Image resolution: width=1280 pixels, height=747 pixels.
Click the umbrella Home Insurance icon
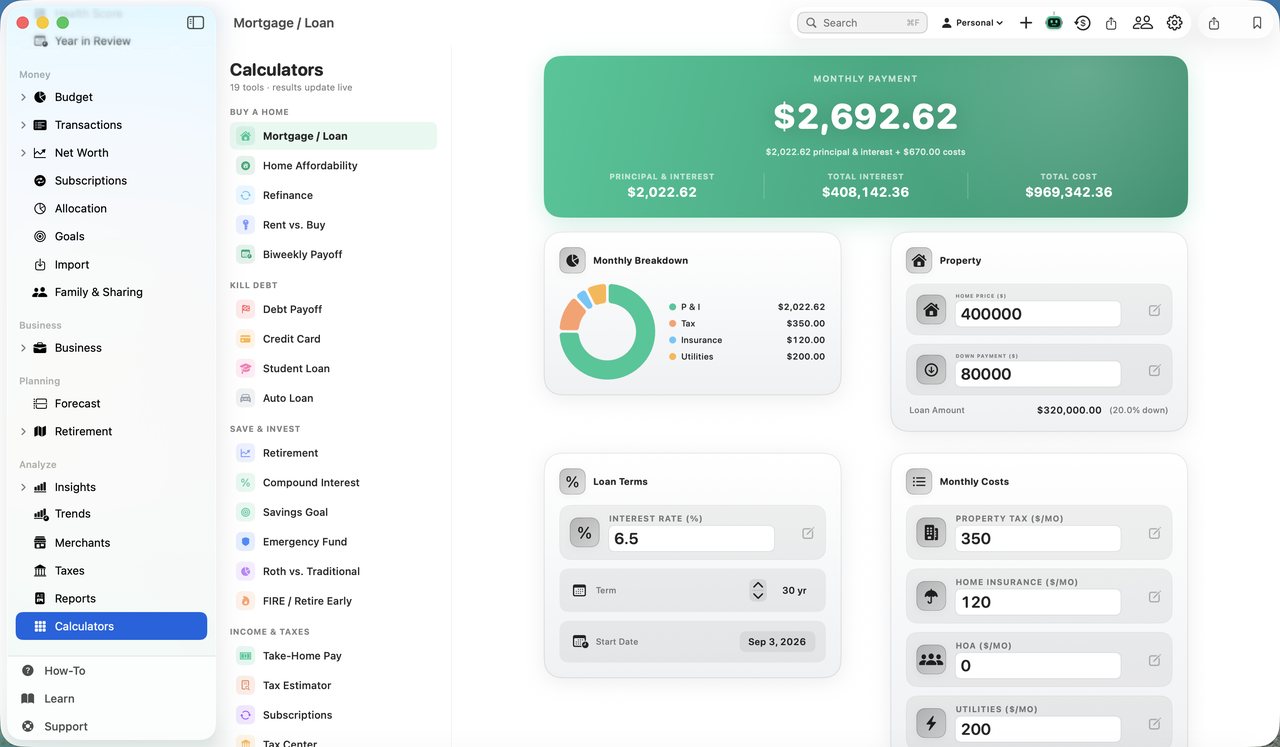pos(931,597)
